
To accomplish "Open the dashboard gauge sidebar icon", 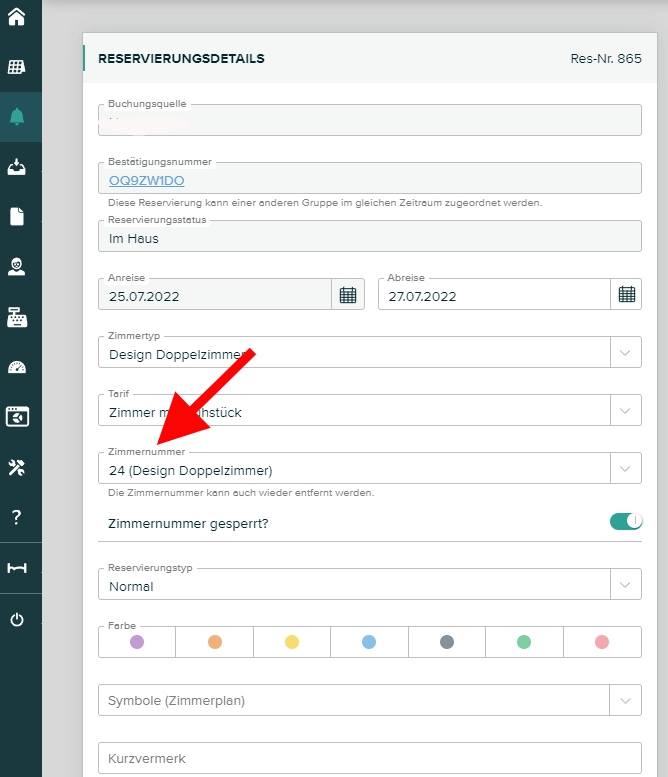I will click(16, 366).
